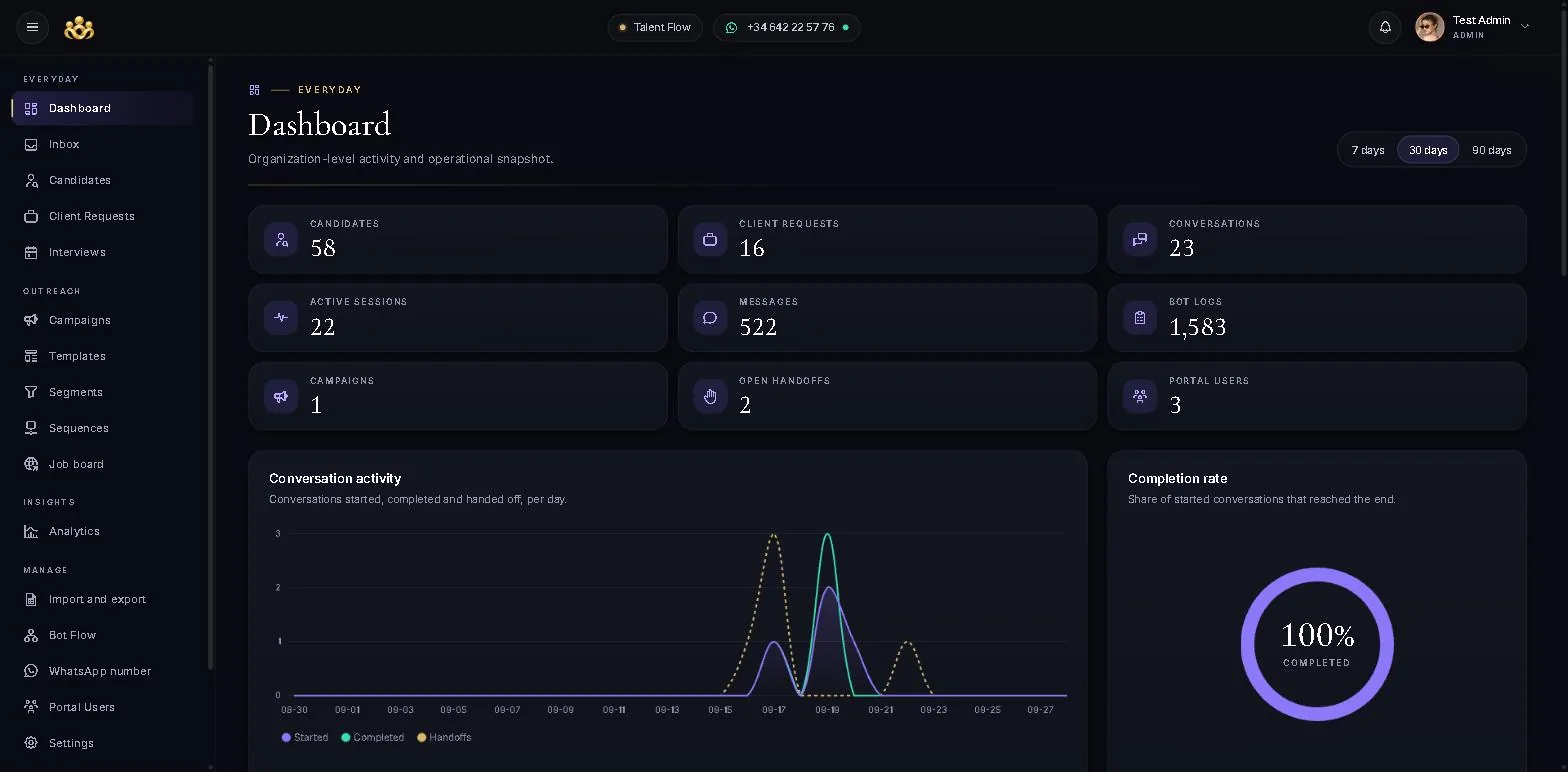This screenshot has width=1568, height=772.
Task: Click the Candidates stat card icon
Action: (x=281, y=239)
